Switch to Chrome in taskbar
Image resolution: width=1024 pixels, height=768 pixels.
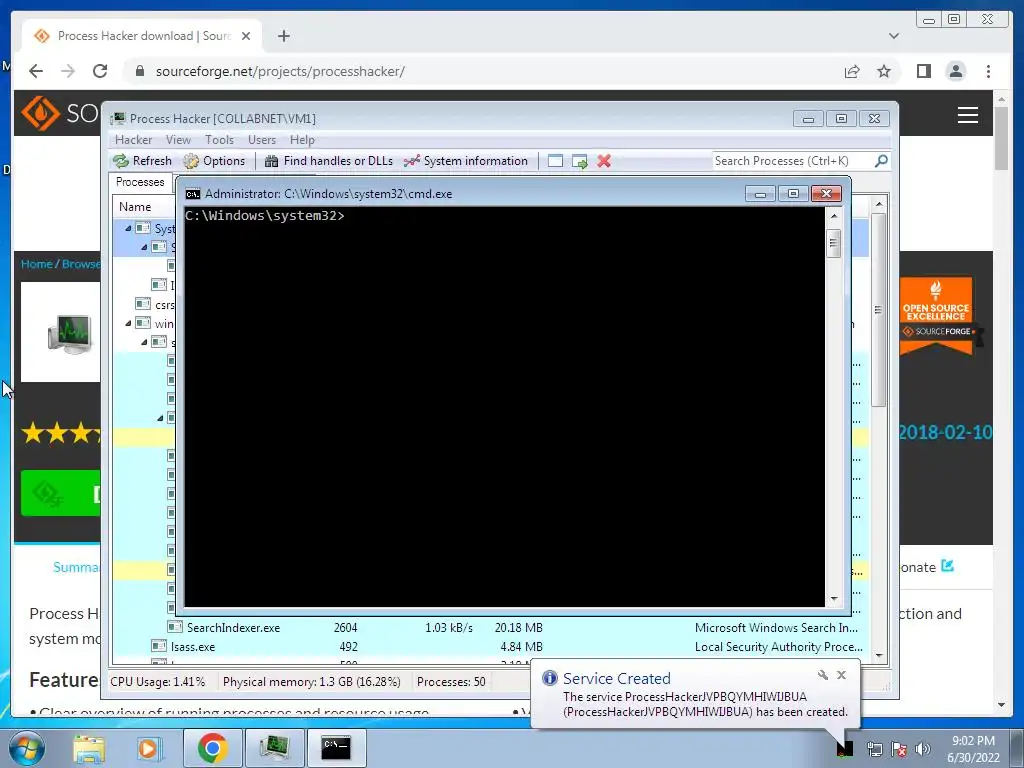[212, 748]
